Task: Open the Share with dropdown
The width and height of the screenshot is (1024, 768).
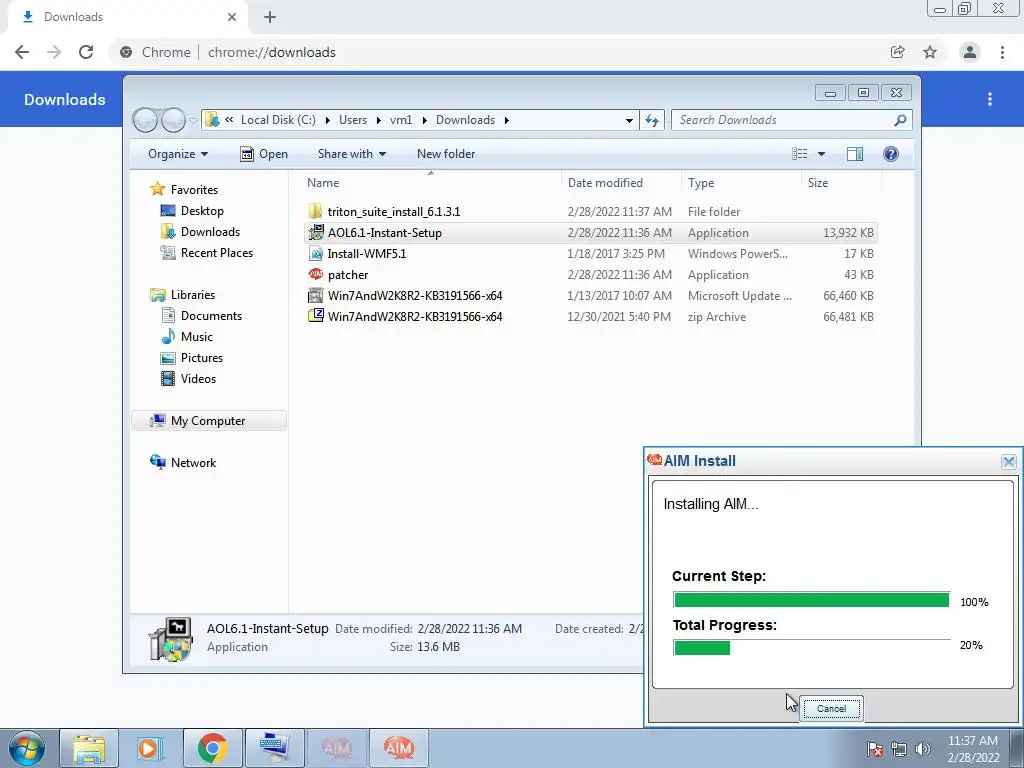Action: (351, 153)
